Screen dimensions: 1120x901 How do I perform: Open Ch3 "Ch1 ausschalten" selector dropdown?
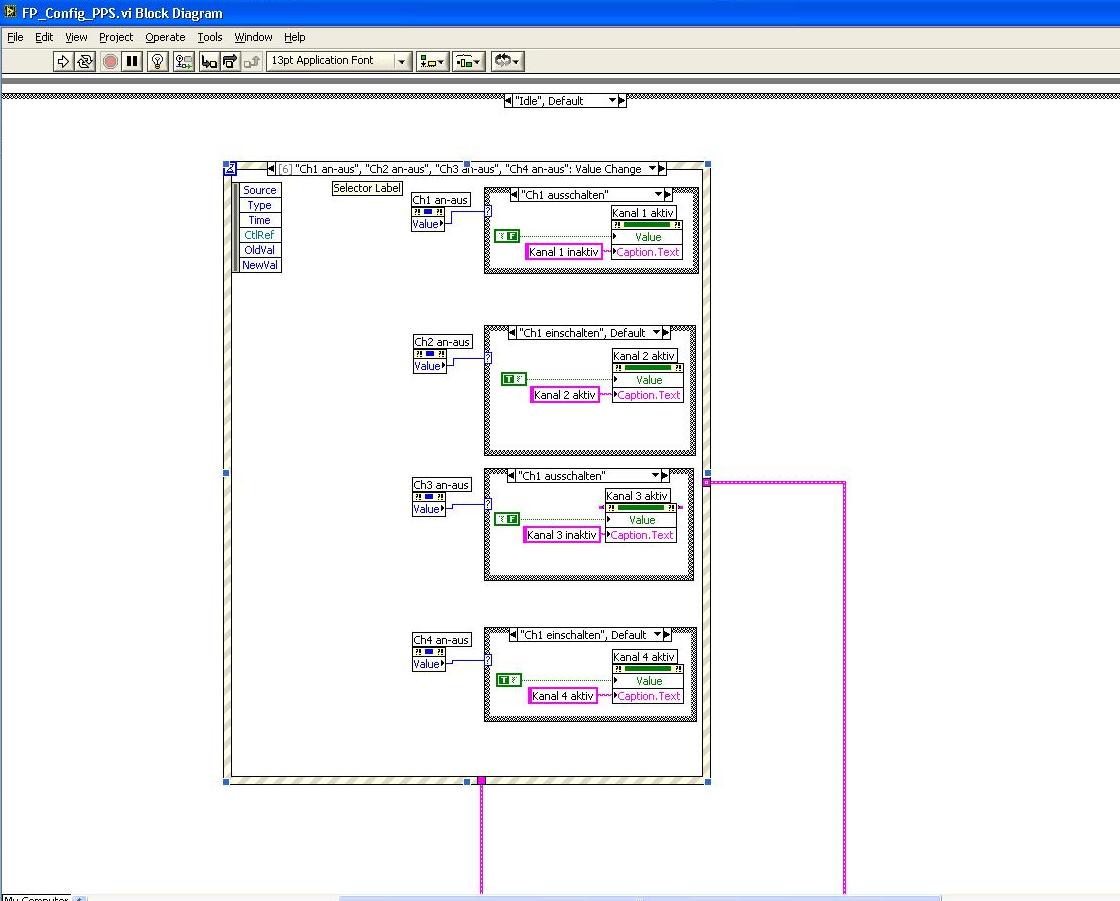tap(655, 475)
